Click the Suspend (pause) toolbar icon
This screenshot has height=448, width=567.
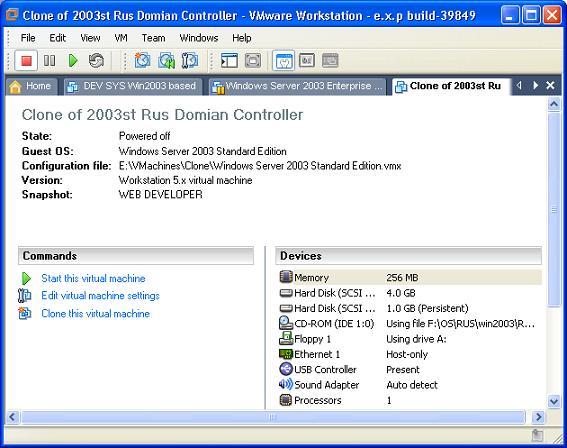(49, 60)
